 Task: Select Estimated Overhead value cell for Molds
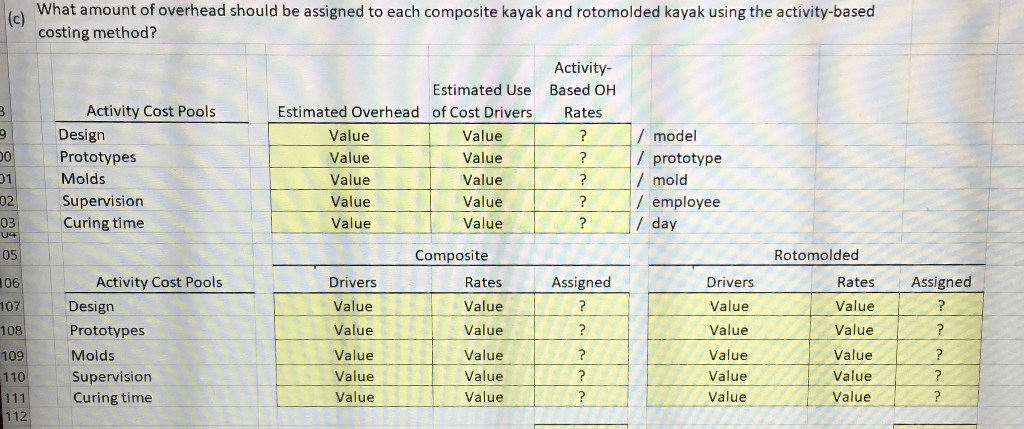tap(349, 180)
